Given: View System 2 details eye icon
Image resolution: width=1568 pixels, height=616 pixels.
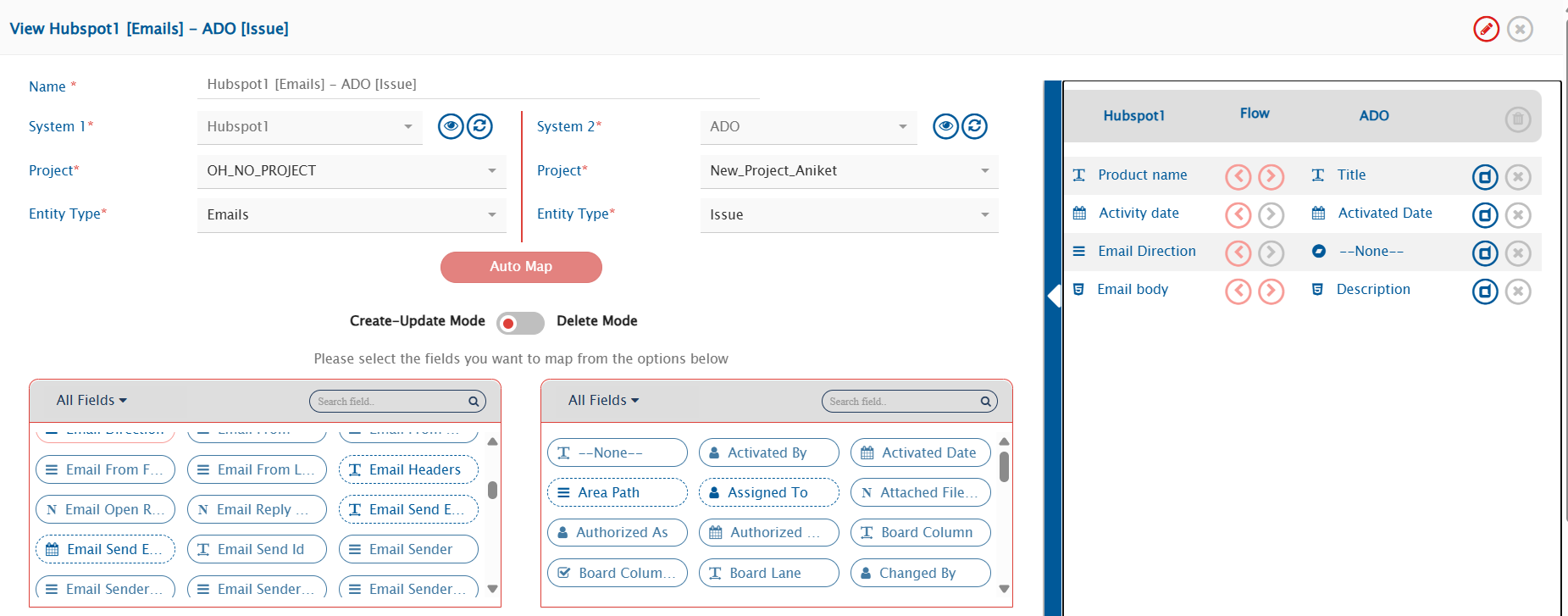Looking at the screenshot, I should pyautogui.click(x=945, y=126).
